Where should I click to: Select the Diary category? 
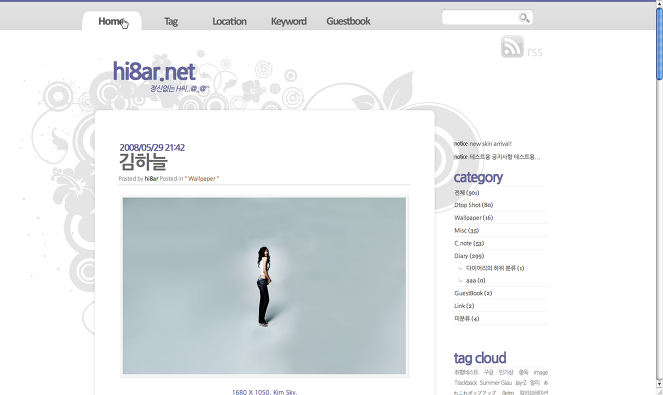(x=469, y=256)
